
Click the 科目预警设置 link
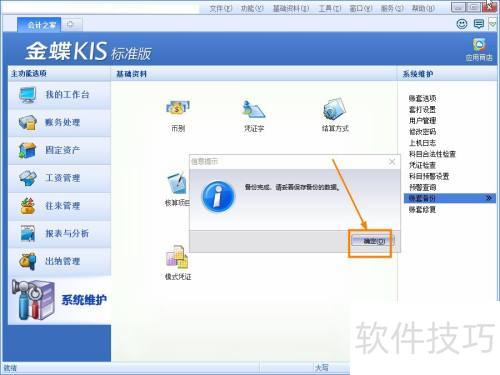coord(429,176)
